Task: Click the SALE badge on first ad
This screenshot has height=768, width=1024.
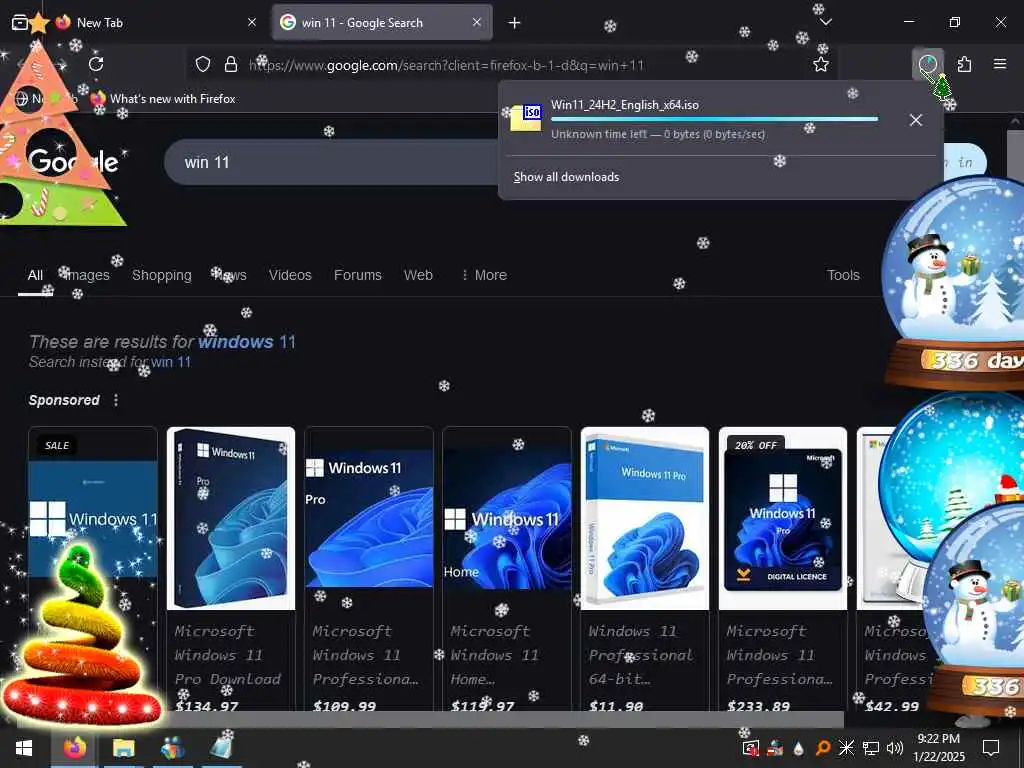Action: pyautogui.click(x=57, y=445)
